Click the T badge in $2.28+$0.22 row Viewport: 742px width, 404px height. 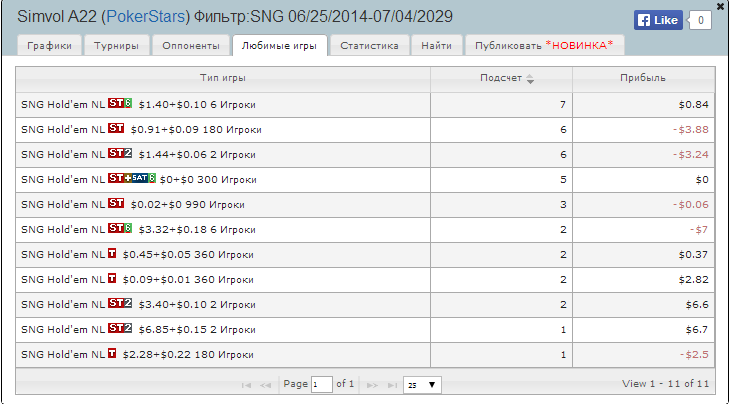tap(112, 353)
